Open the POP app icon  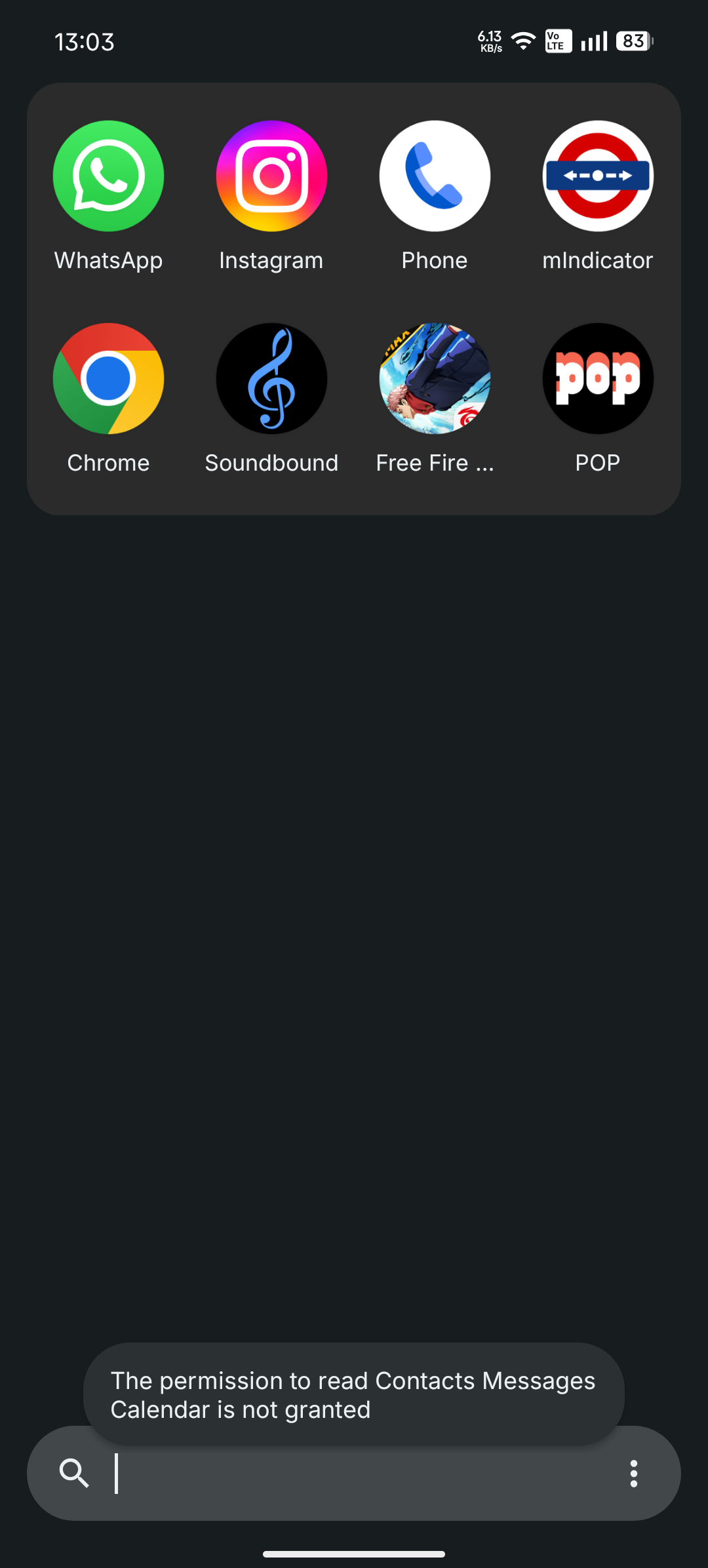[598, 378]
